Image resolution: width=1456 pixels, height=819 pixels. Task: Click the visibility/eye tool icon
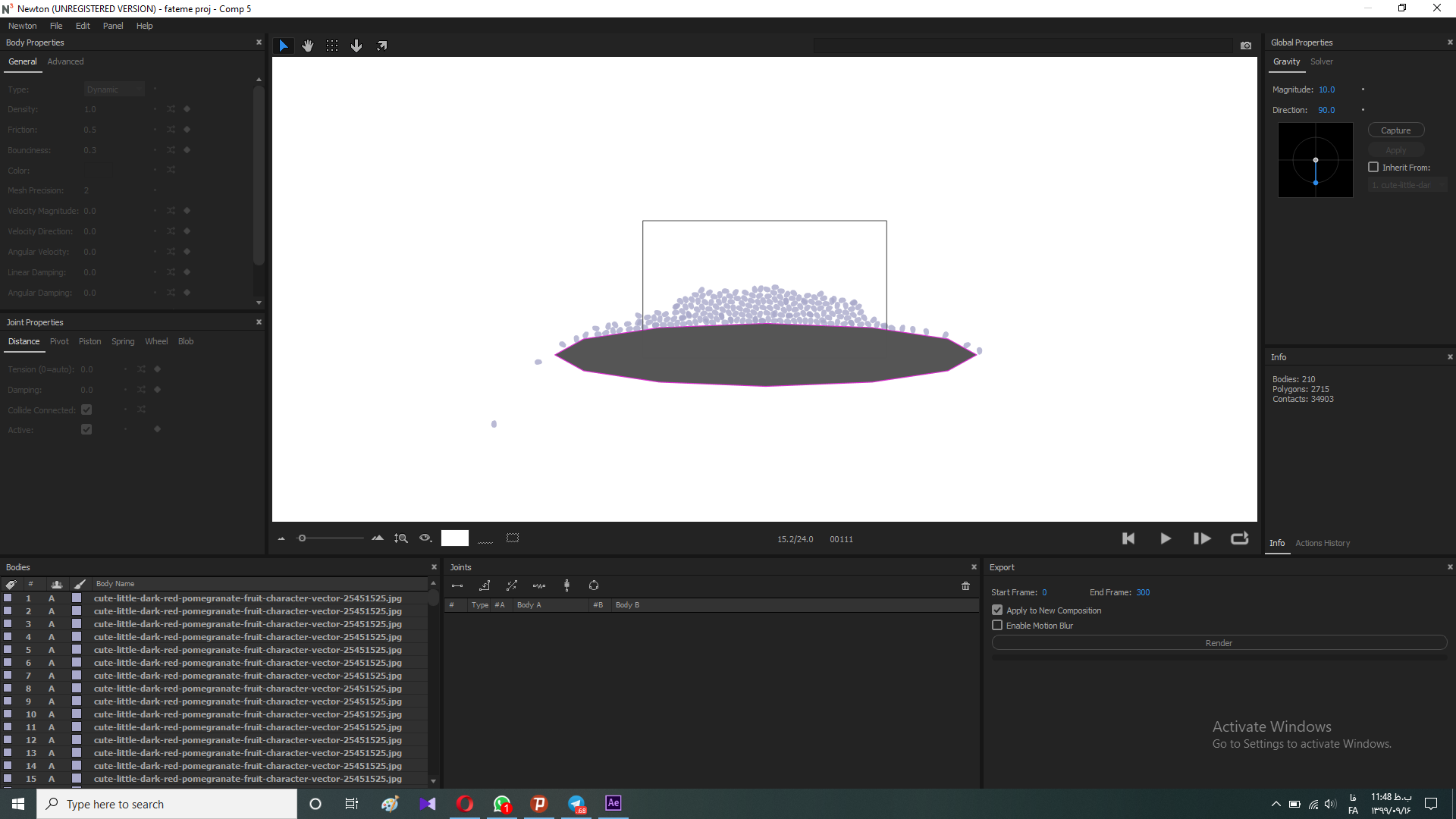coord(424,538)
